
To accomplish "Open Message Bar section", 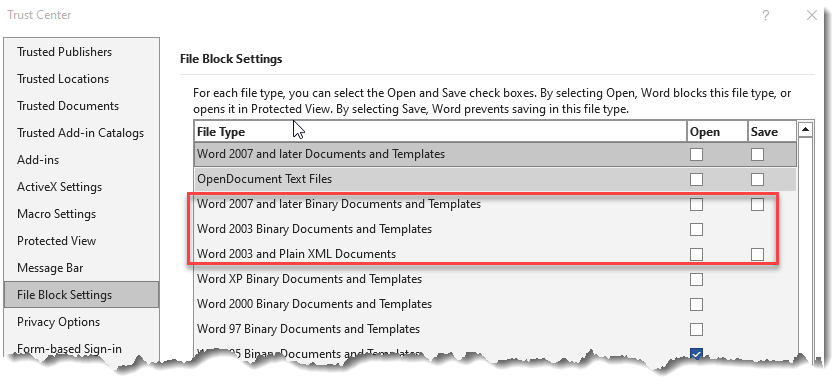I will (x=81, y=268).
